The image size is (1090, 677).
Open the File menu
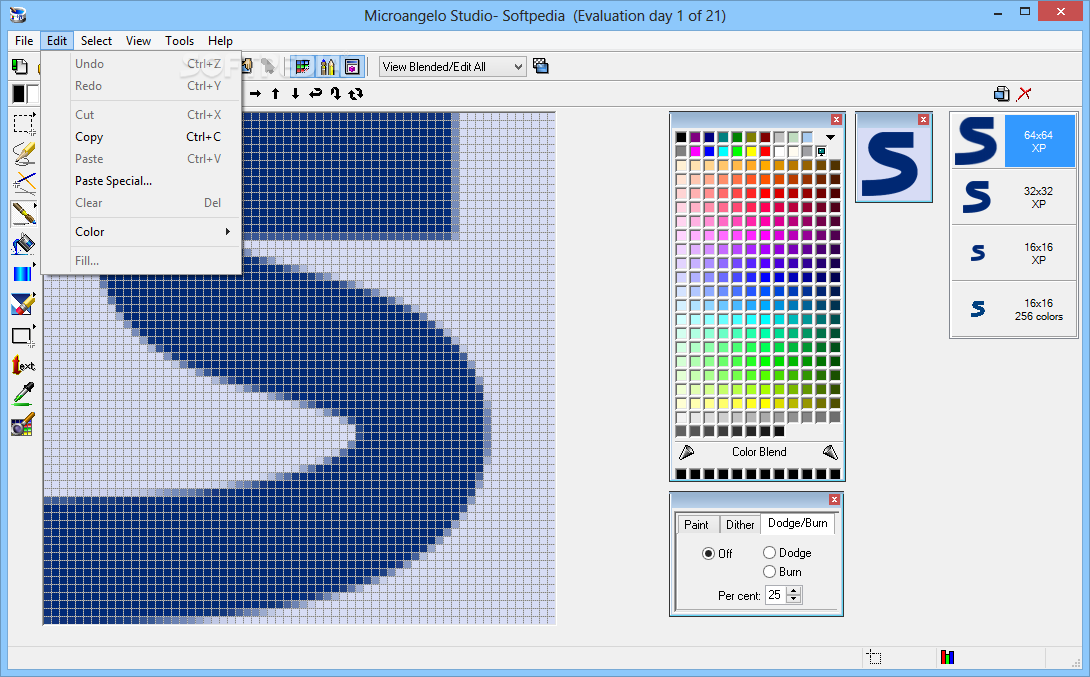[24, 41]
